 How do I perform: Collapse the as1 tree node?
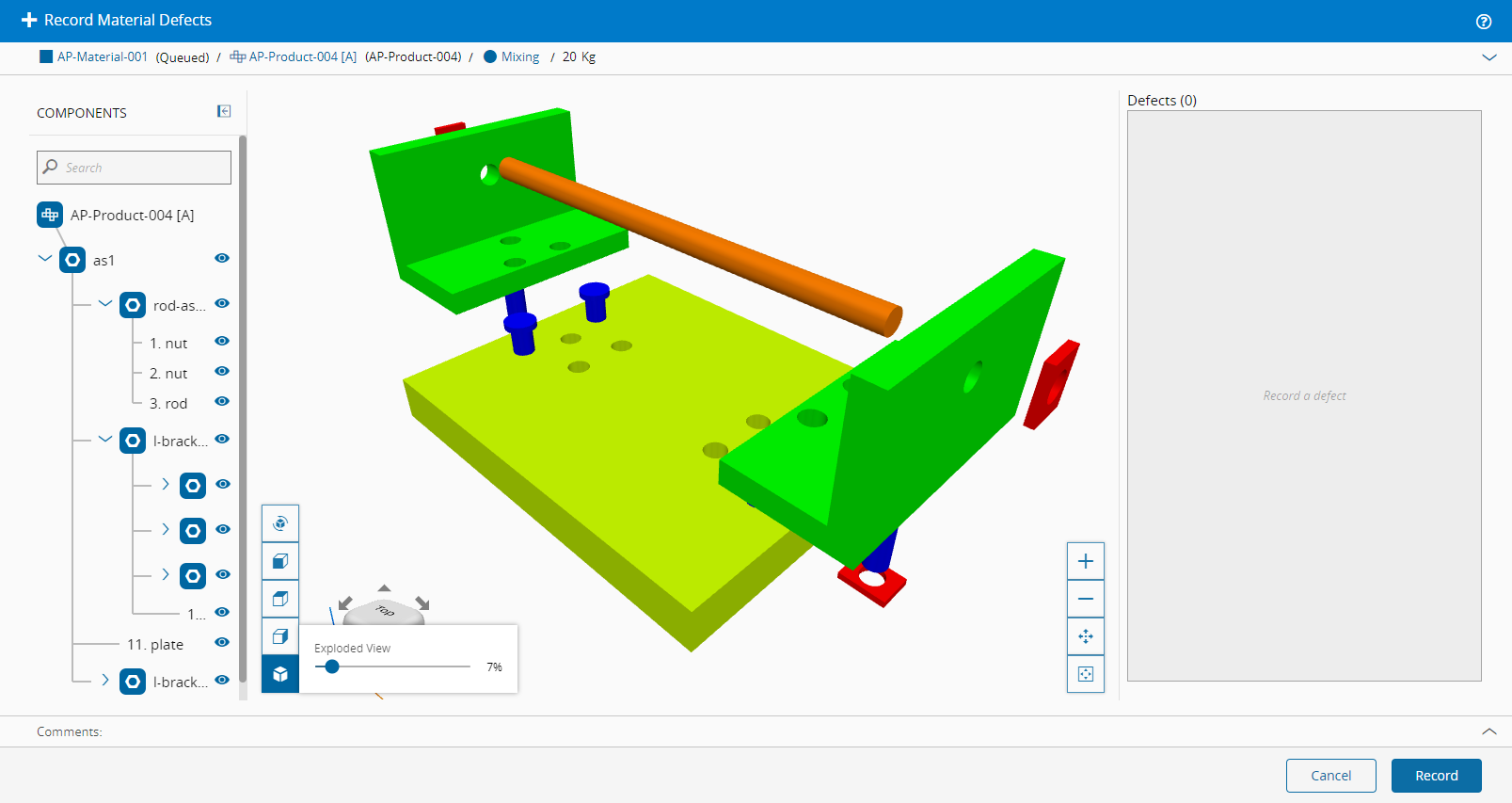(44, 258)
